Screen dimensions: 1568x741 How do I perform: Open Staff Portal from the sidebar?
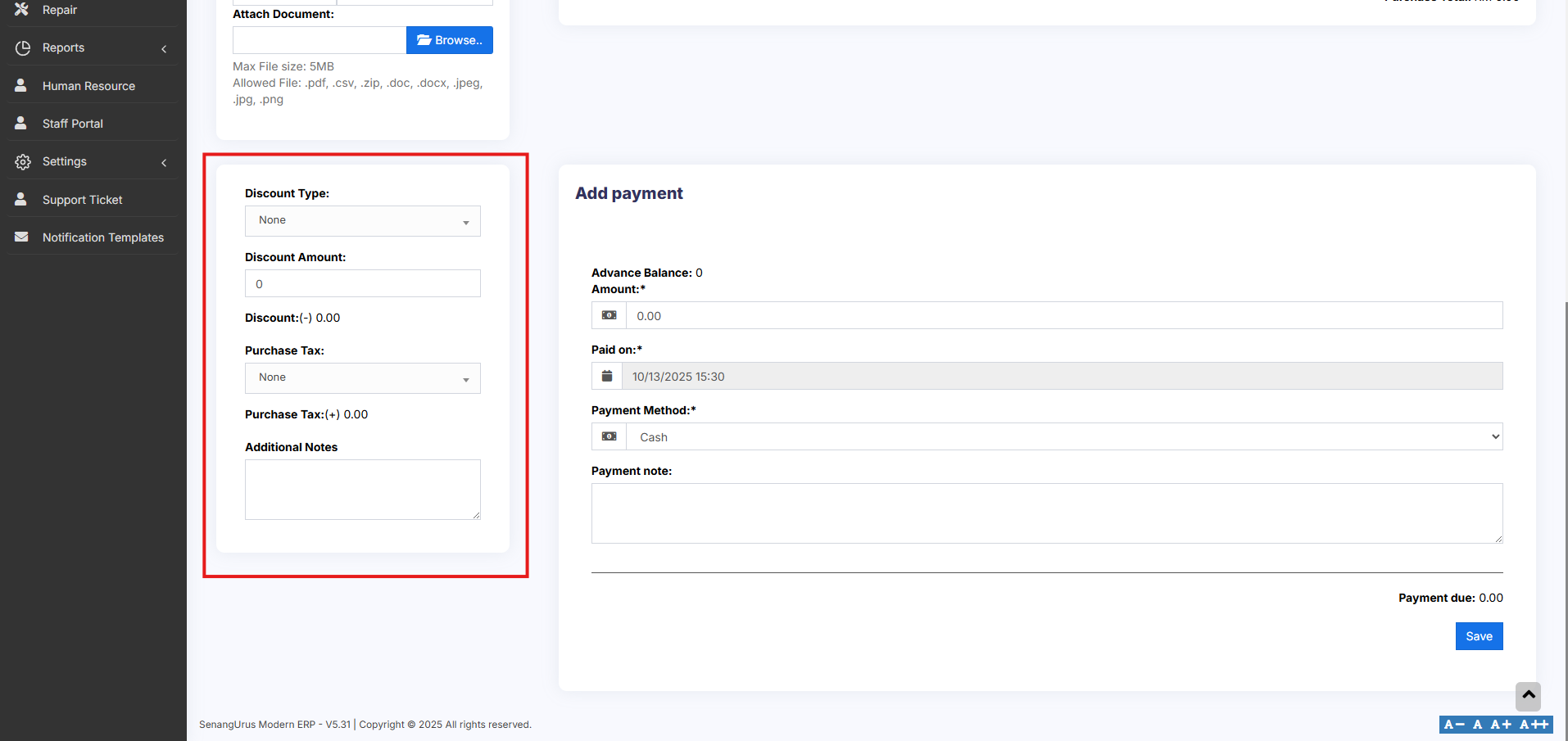(73, 124)
